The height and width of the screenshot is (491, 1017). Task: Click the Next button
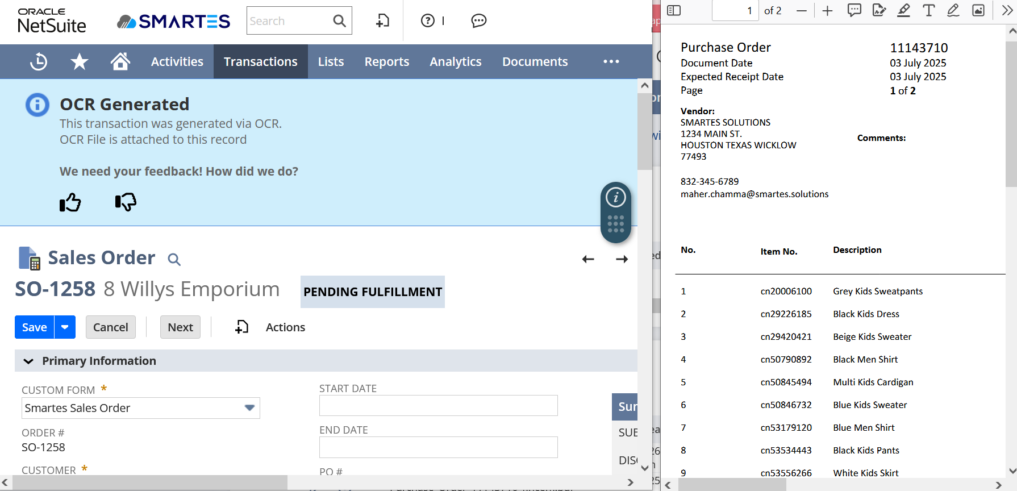click(x=180, y=327)
